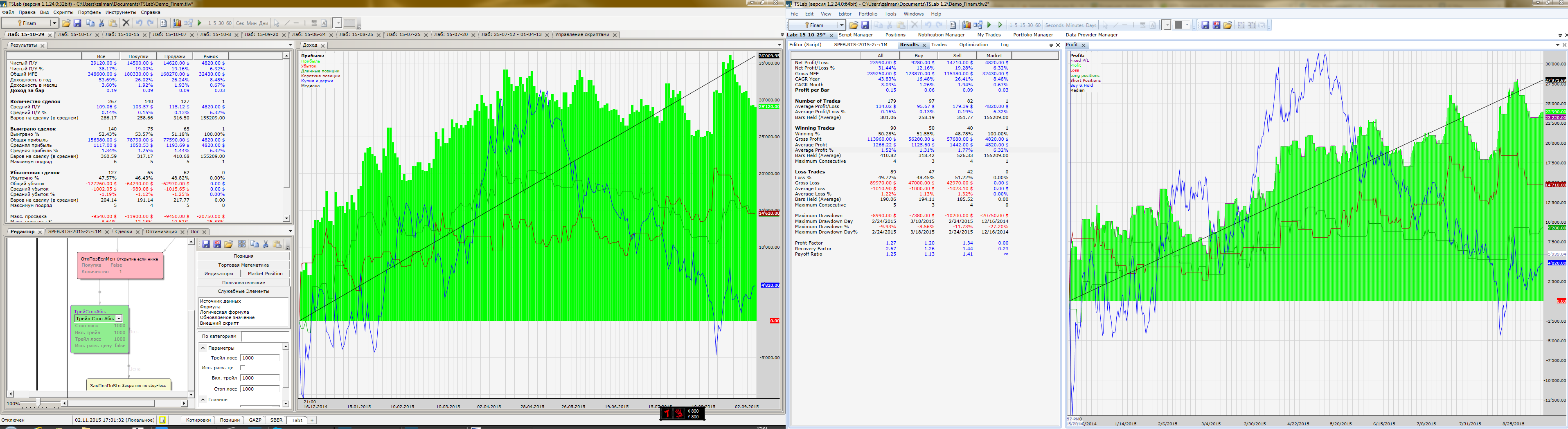Click the yellow notification icon in status bar
1568x429 pixels.
162,420
